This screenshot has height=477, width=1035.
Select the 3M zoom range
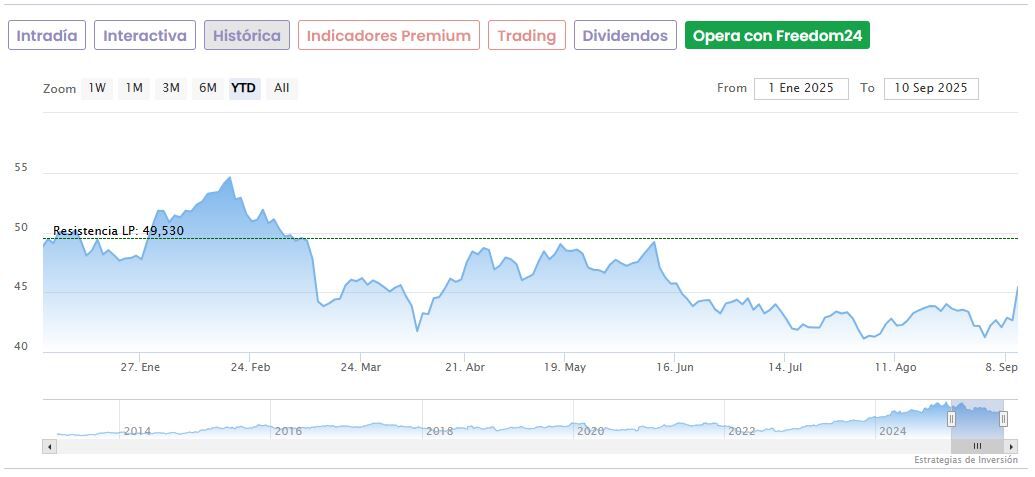pyautogui.click(x=171, y=88)
